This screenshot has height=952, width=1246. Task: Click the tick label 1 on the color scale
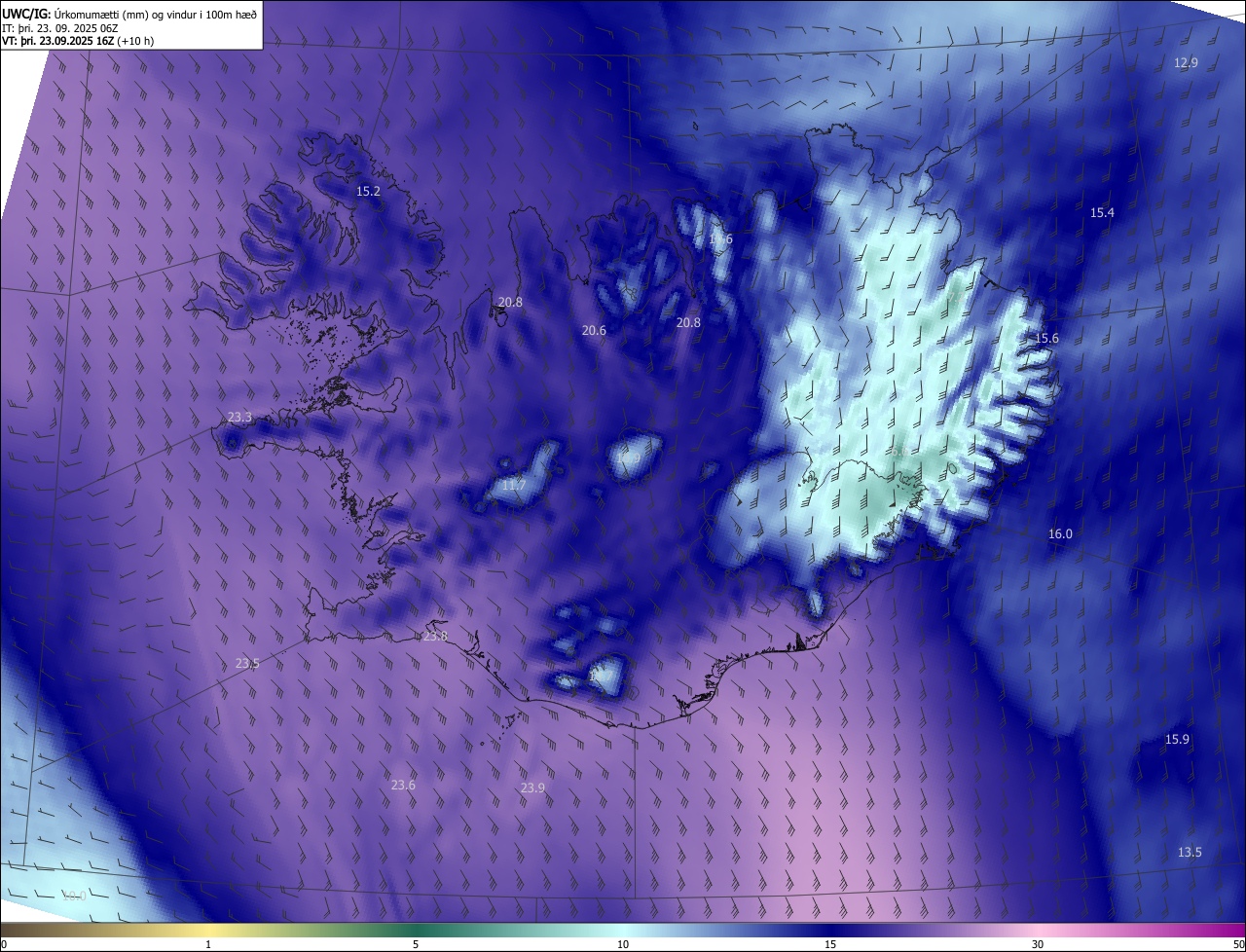[208, 944]
